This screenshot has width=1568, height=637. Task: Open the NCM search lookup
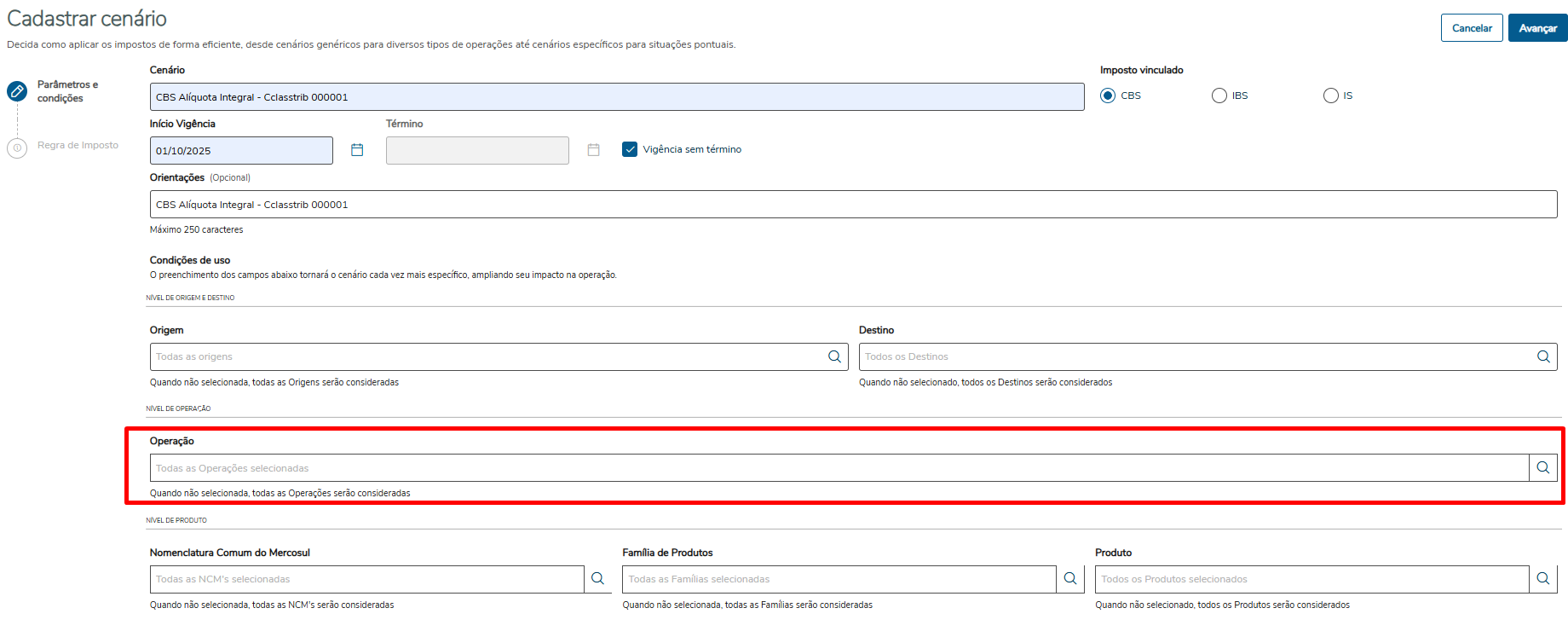point(598,579)
